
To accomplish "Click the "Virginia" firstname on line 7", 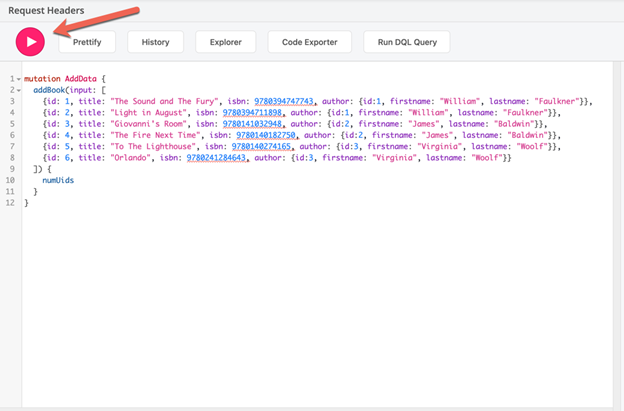I will pos(440,146).
